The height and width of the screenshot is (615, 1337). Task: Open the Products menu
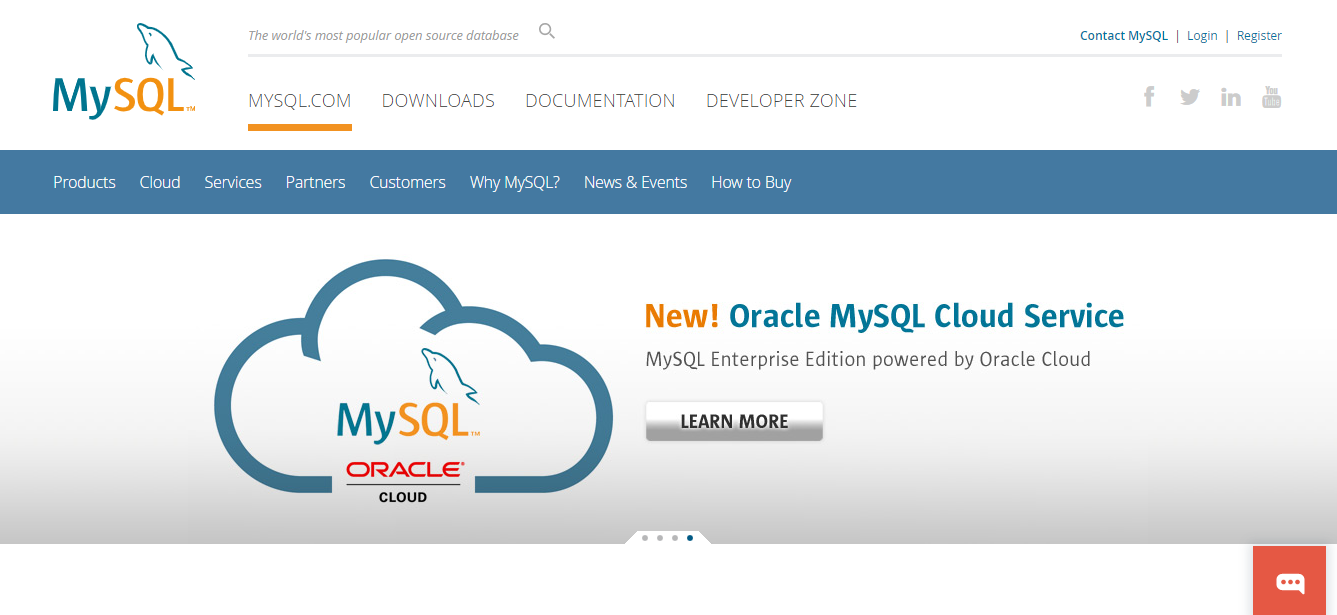click(x=84, y=182)
